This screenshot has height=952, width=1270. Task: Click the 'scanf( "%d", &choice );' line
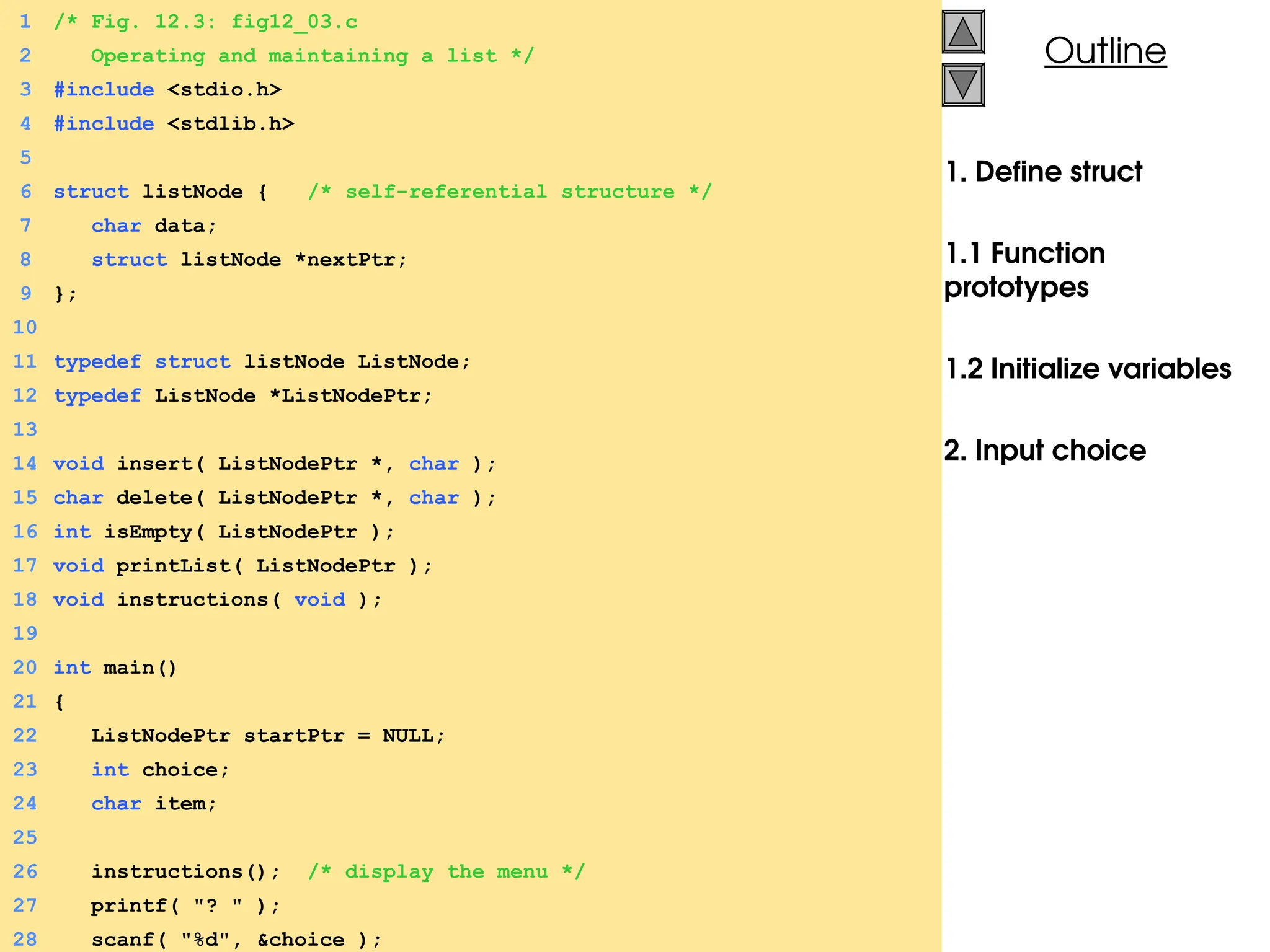[x=236, y=940]
